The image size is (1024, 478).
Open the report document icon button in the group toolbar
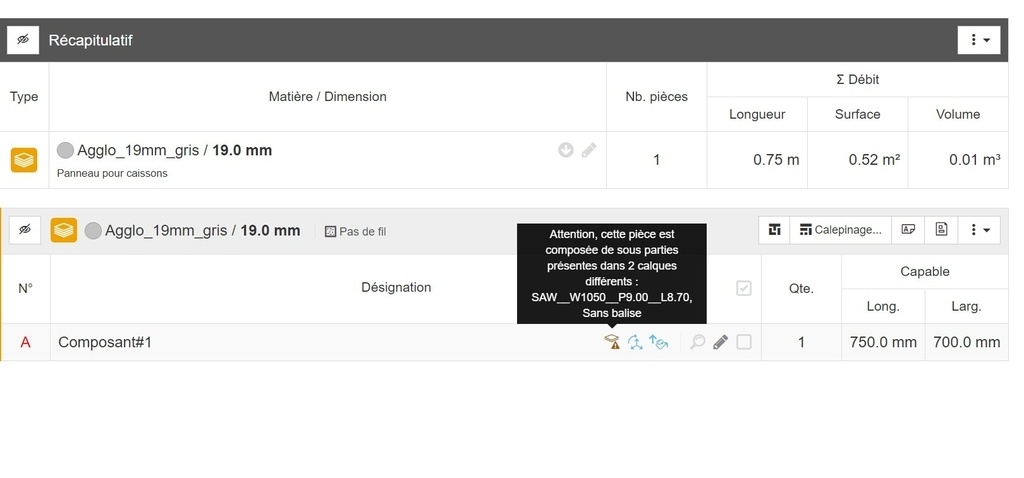(x=941, y=230)
